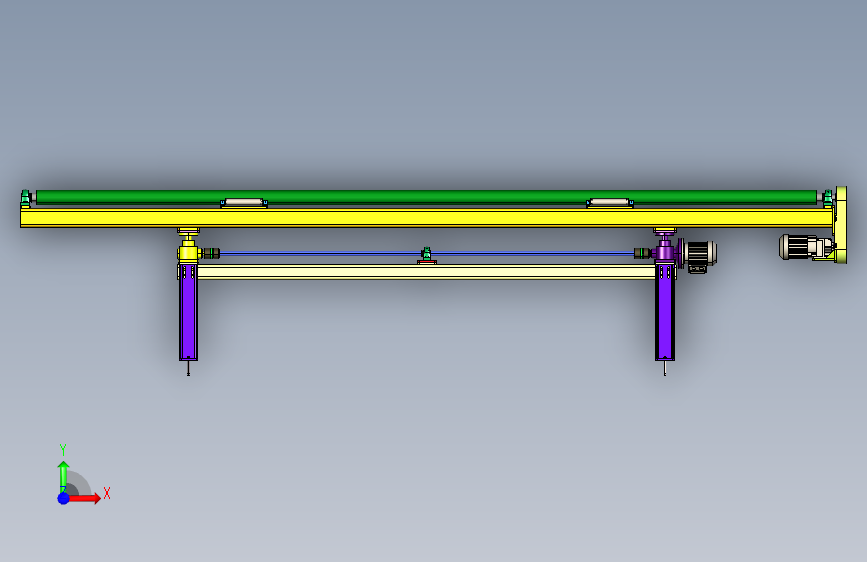Click the red X axis arrow

pos(86,498)
